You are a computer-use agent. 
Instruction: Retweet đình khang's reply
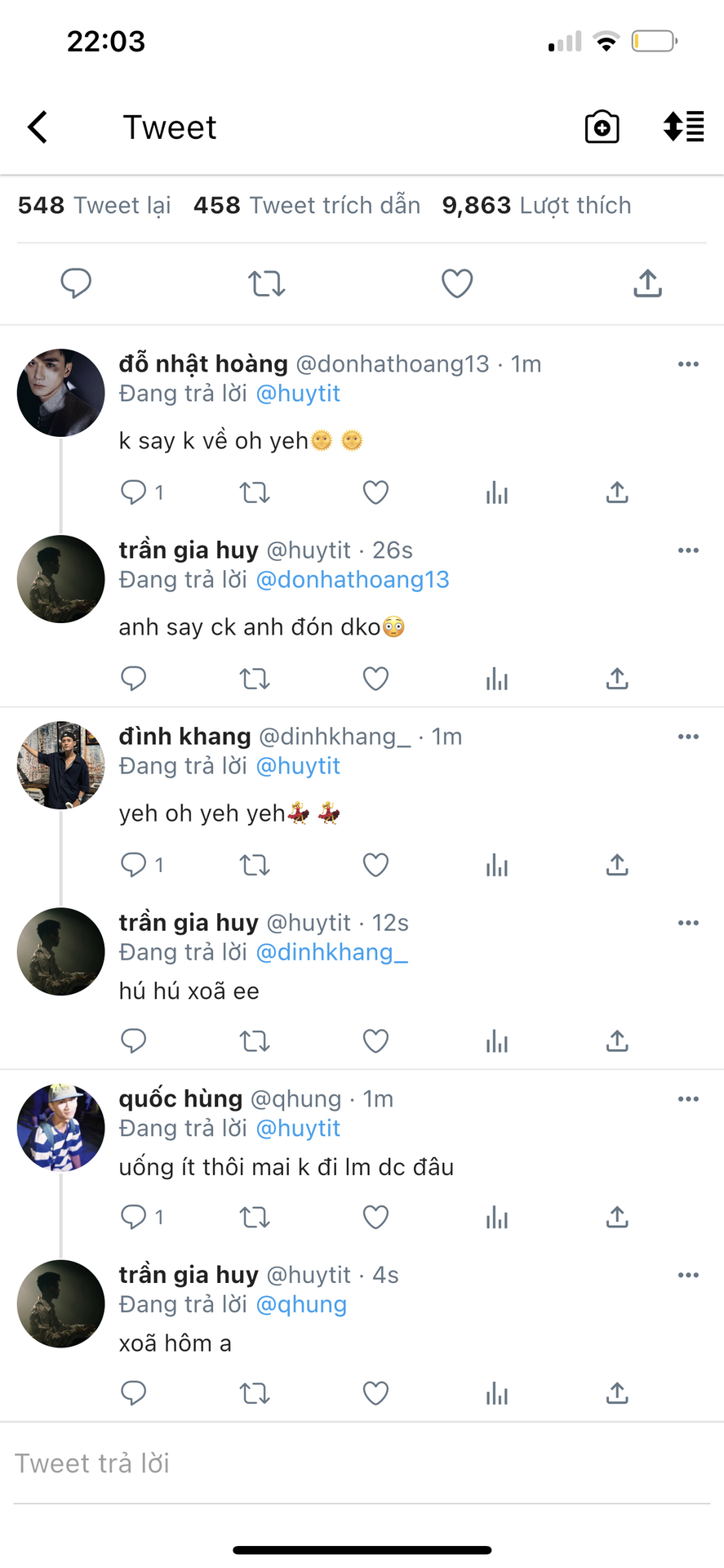click(x=255, y=865)
